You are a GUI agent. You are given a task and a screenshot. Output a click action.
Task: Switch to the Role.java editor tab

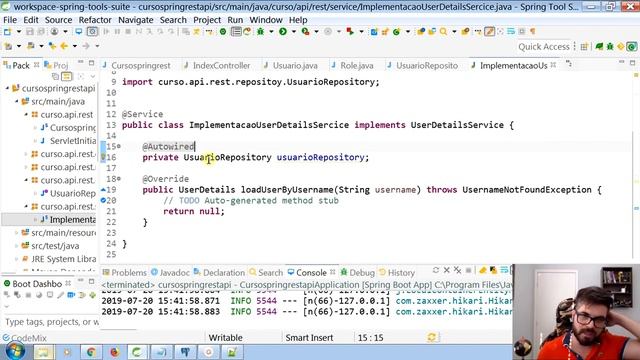pos(353,65)
